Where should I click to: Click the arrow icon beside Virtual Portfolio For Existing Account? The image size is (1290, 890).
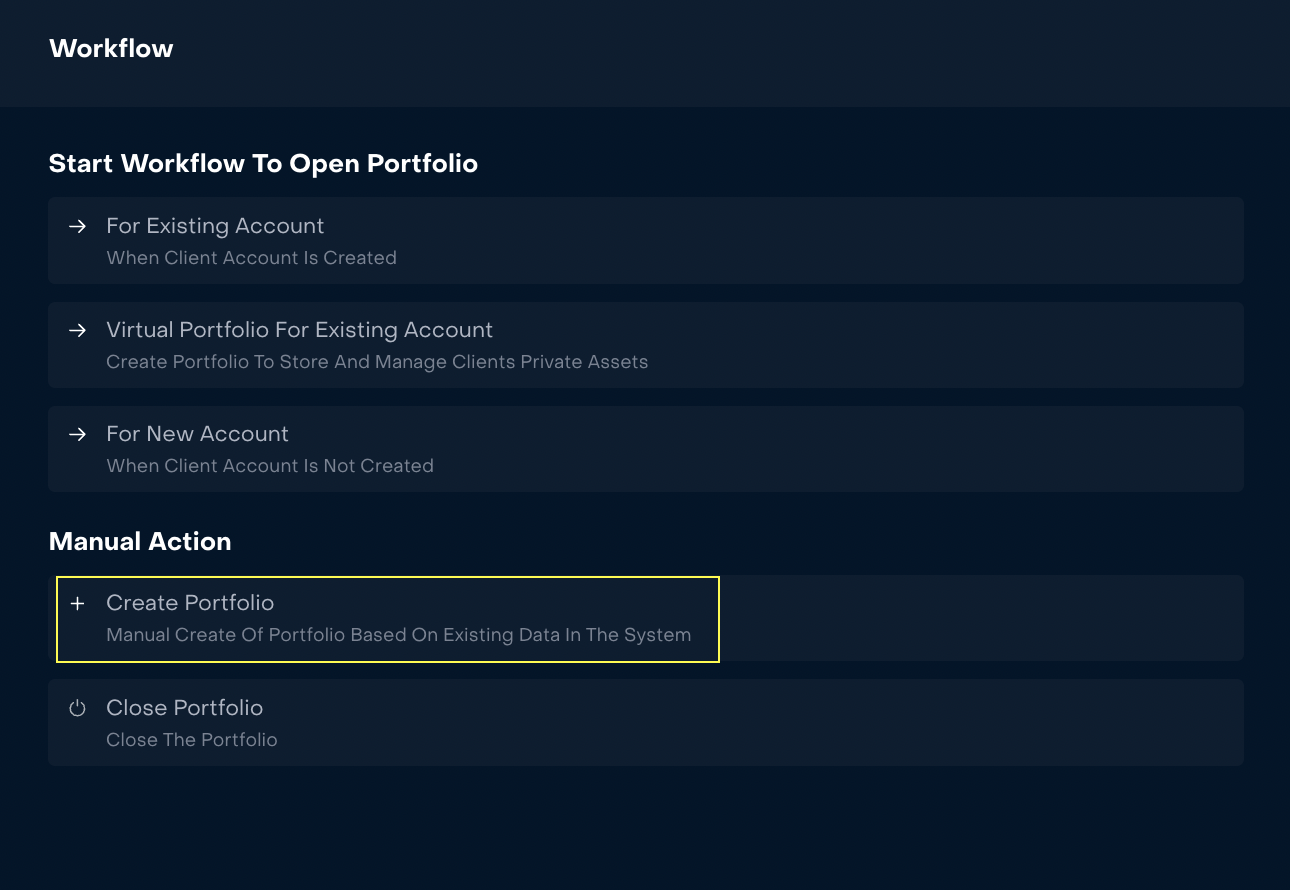(77, 331)
